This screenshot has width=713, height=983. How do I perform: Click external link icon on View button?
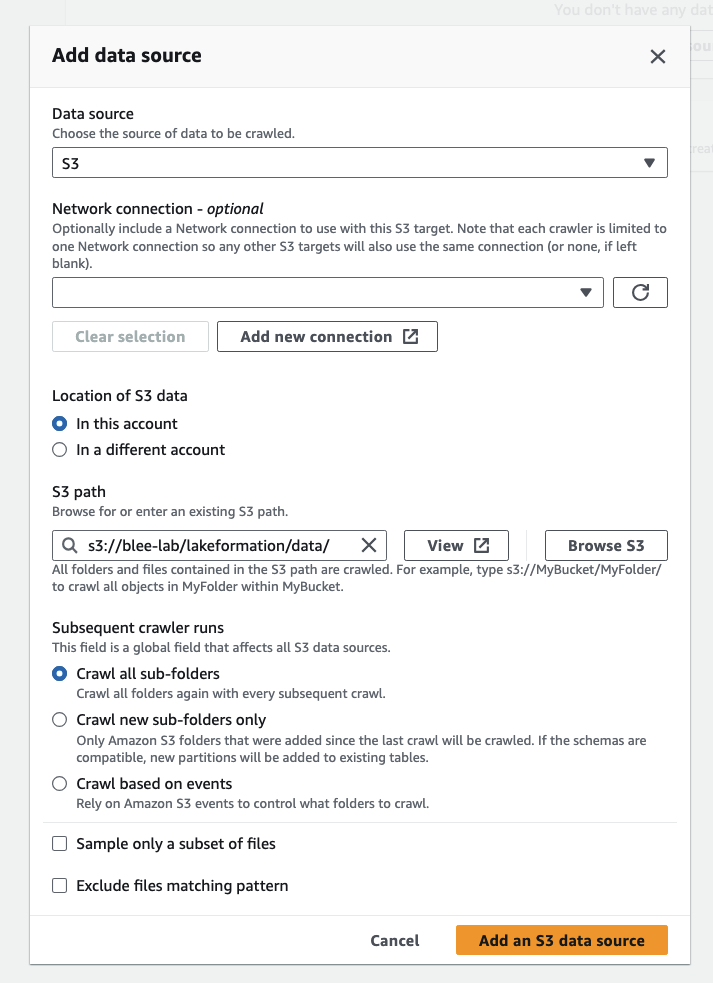pyautogui.click(x=481, y=545)
